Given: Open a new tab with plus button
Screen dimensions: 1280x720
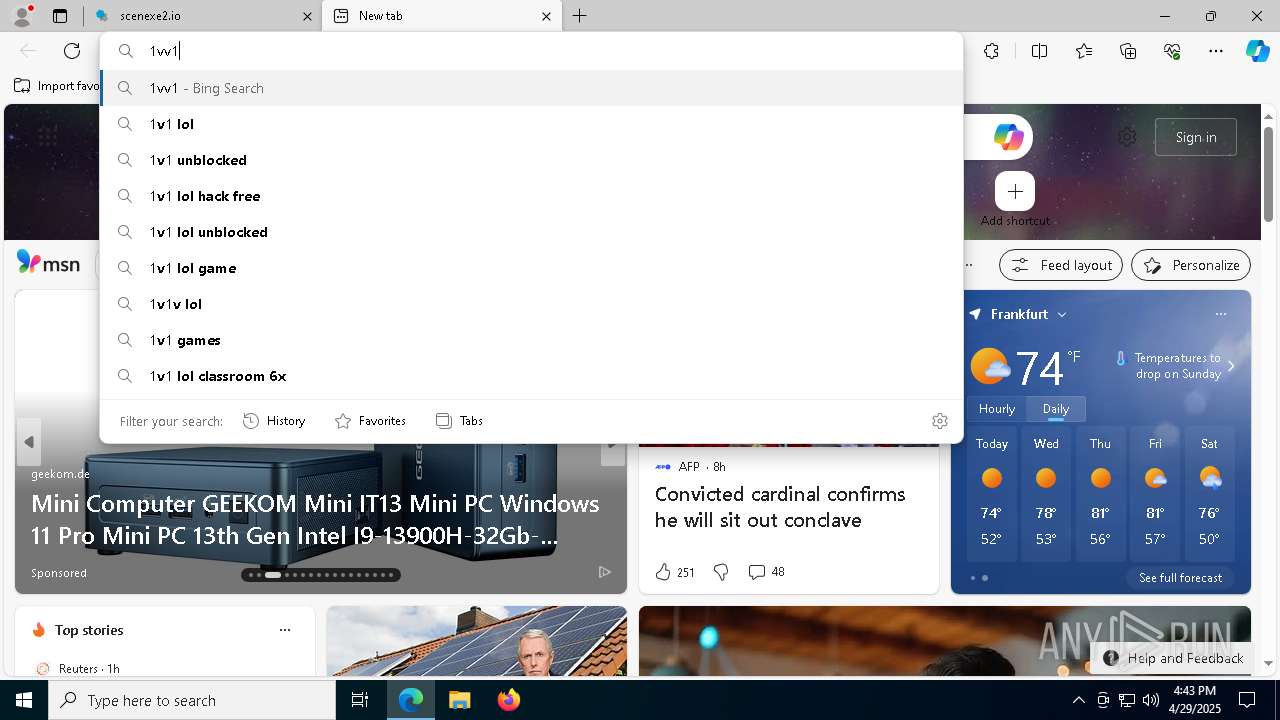Looking at the screenshot, I should click(580, 16).
